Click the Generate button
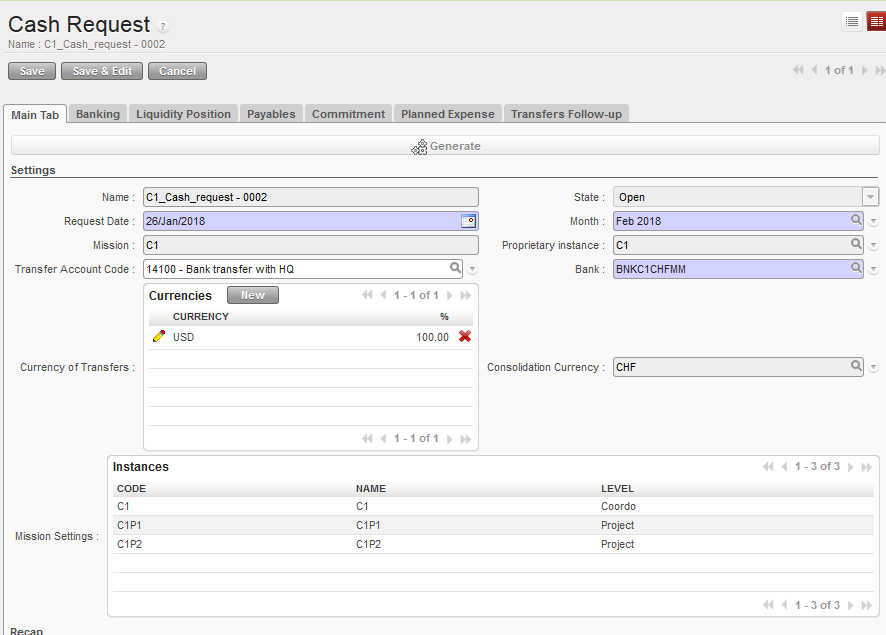Screen dimensions: 886x635 445,146
